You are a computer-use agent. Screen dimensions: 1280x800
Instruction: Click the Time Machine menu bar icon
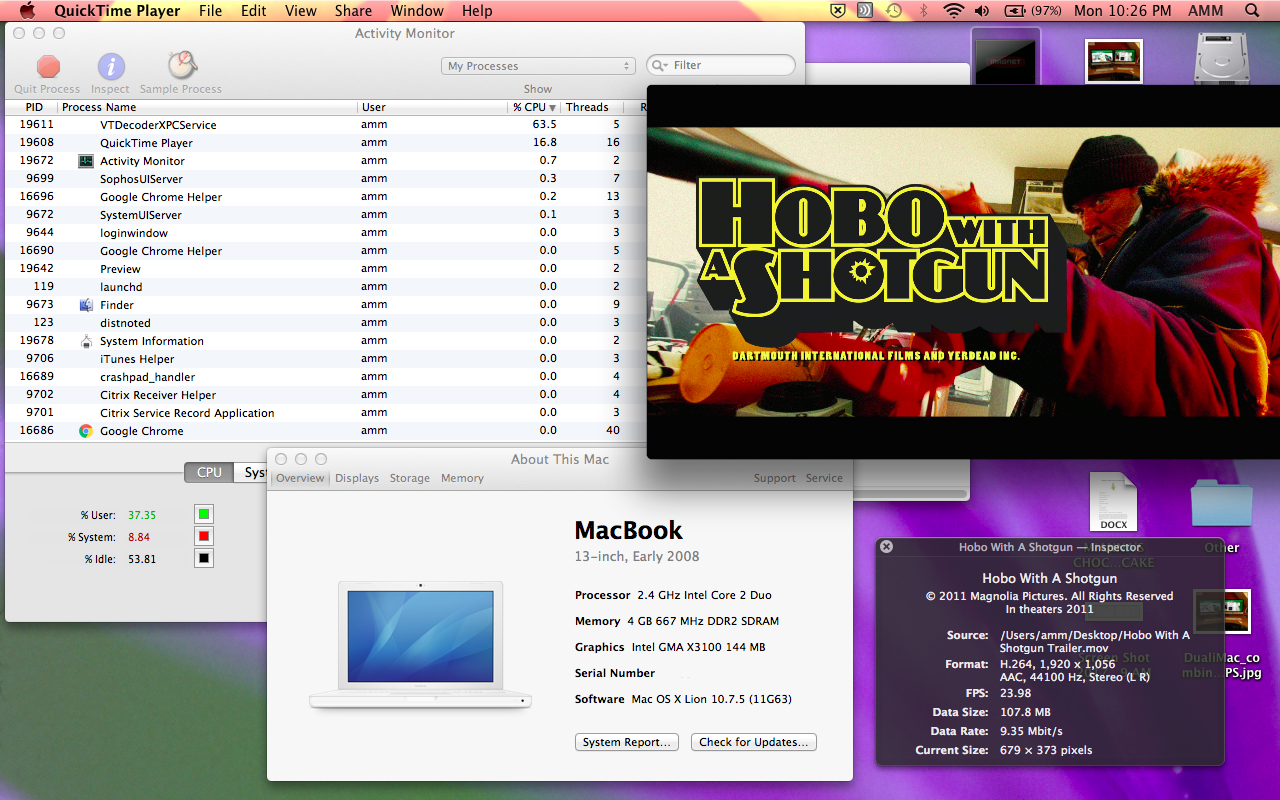point(893,11)
